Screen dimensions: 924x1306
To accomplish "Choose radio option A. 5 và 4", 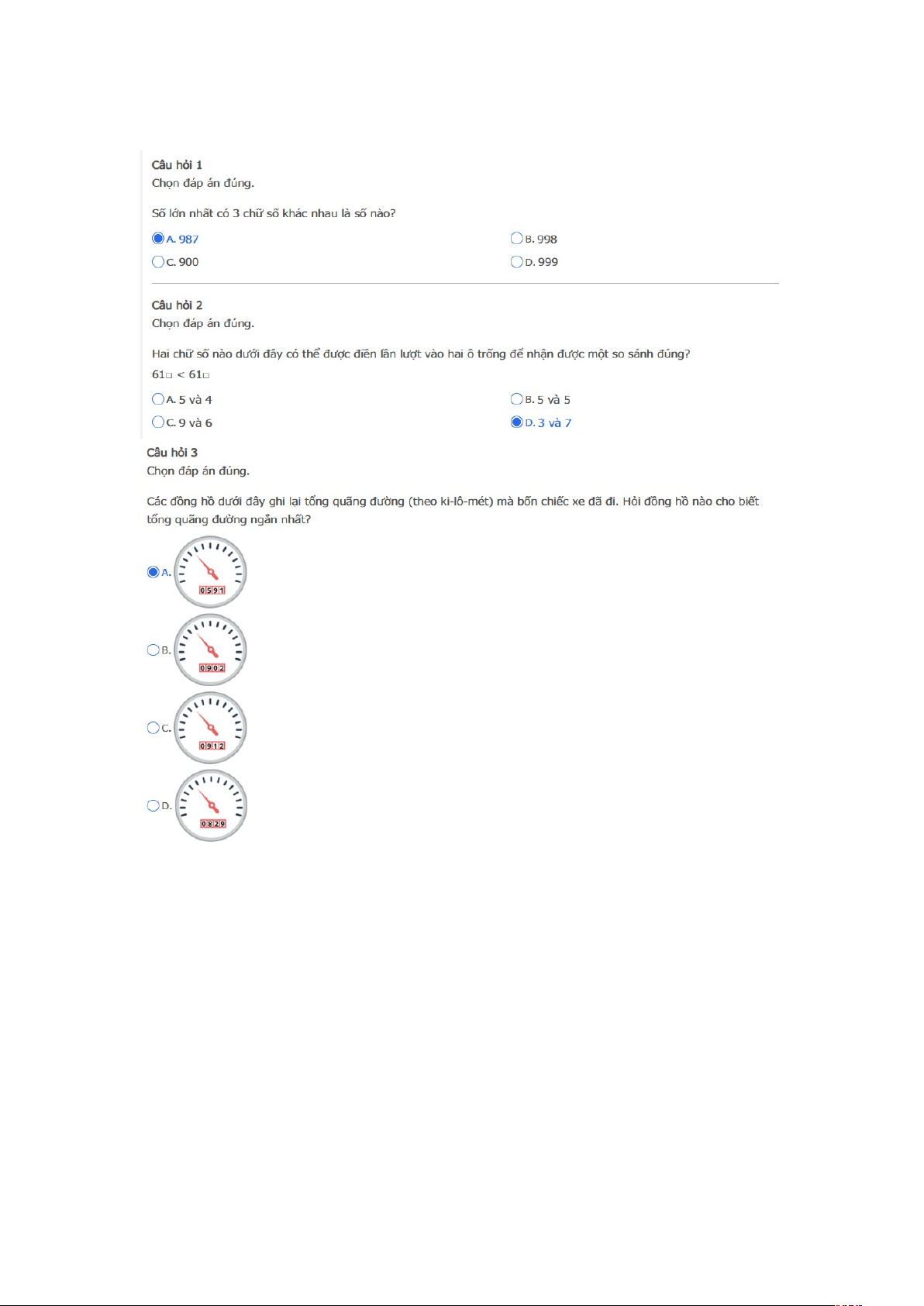I will point(158,399).
